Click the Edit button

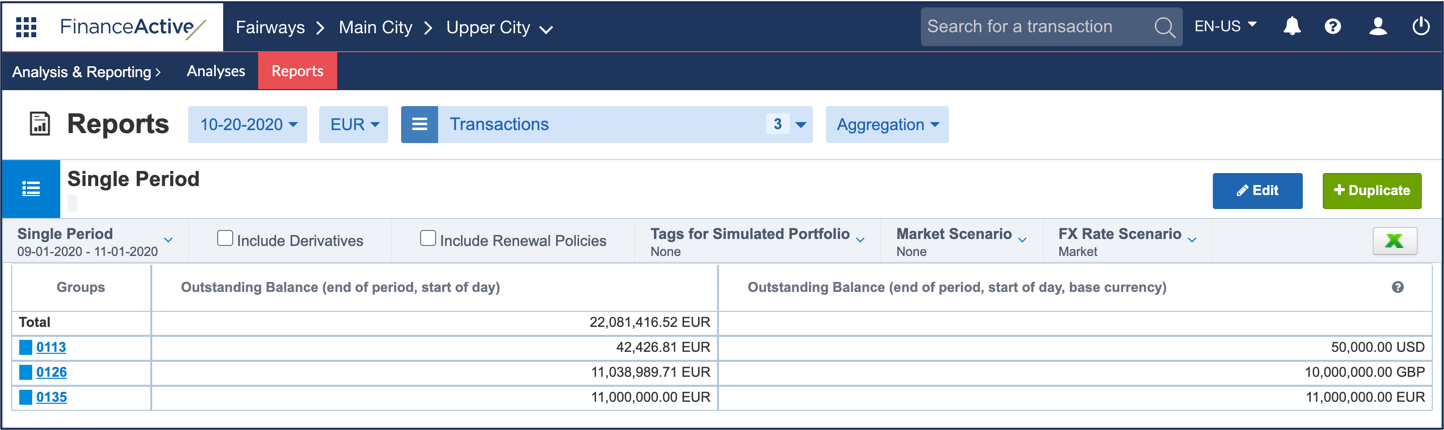[x=1257, y=190]
